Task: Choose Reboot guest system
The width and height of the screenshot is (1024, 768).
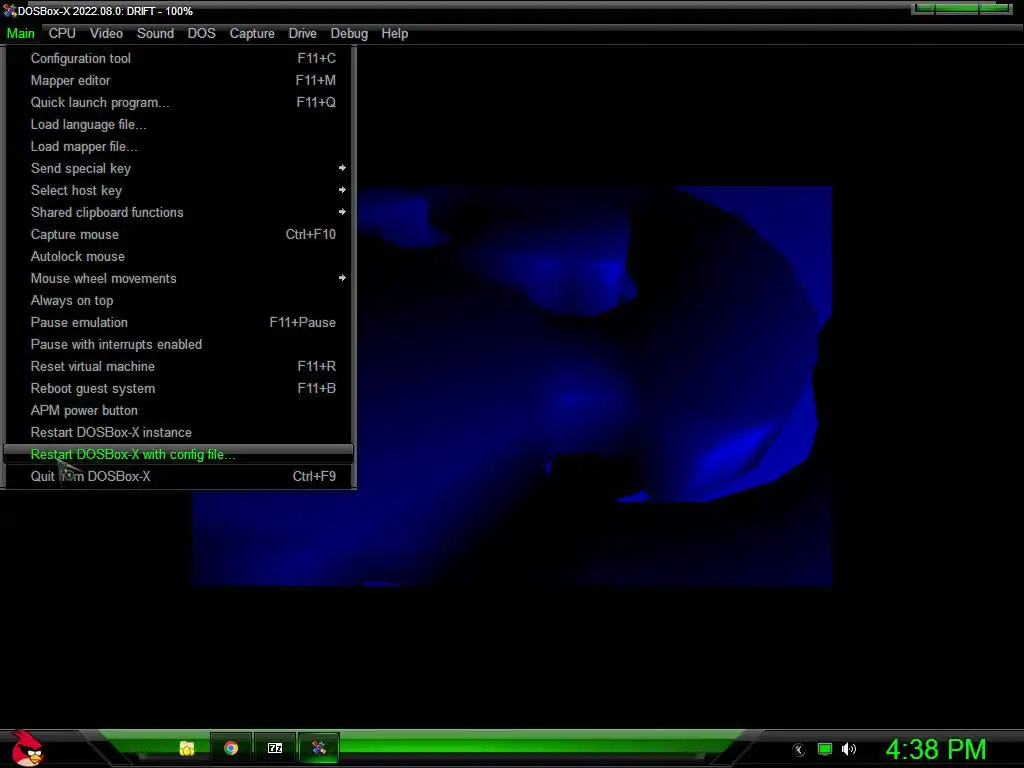Action: point(178,388)
